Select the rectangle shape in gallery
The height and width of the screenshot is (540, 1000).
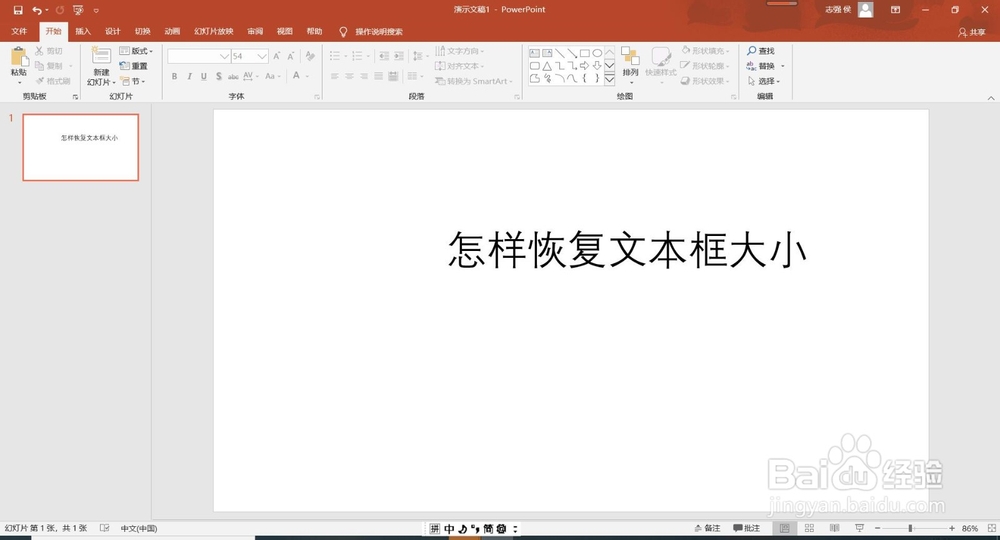[584, 53]
